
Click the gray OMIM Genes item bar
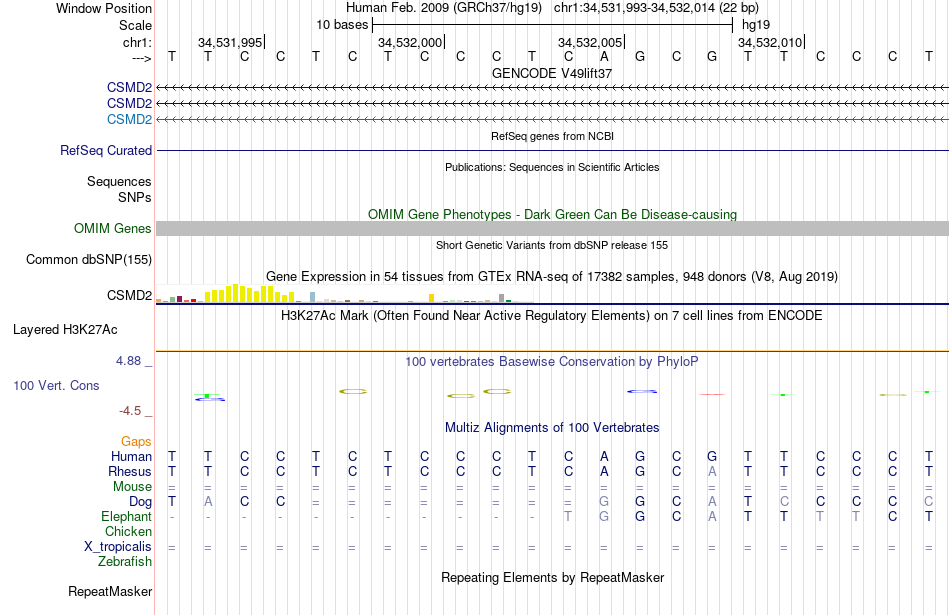552,228
